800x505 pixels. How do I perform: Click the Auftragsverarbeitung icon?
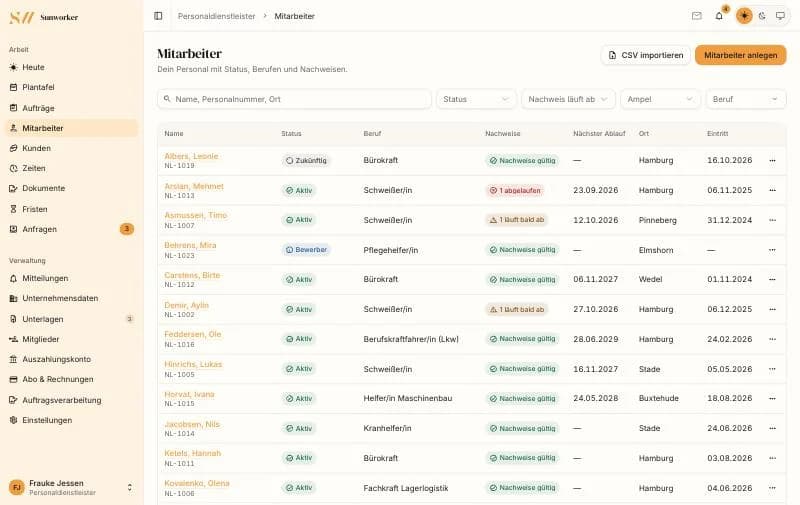point(13,400)
